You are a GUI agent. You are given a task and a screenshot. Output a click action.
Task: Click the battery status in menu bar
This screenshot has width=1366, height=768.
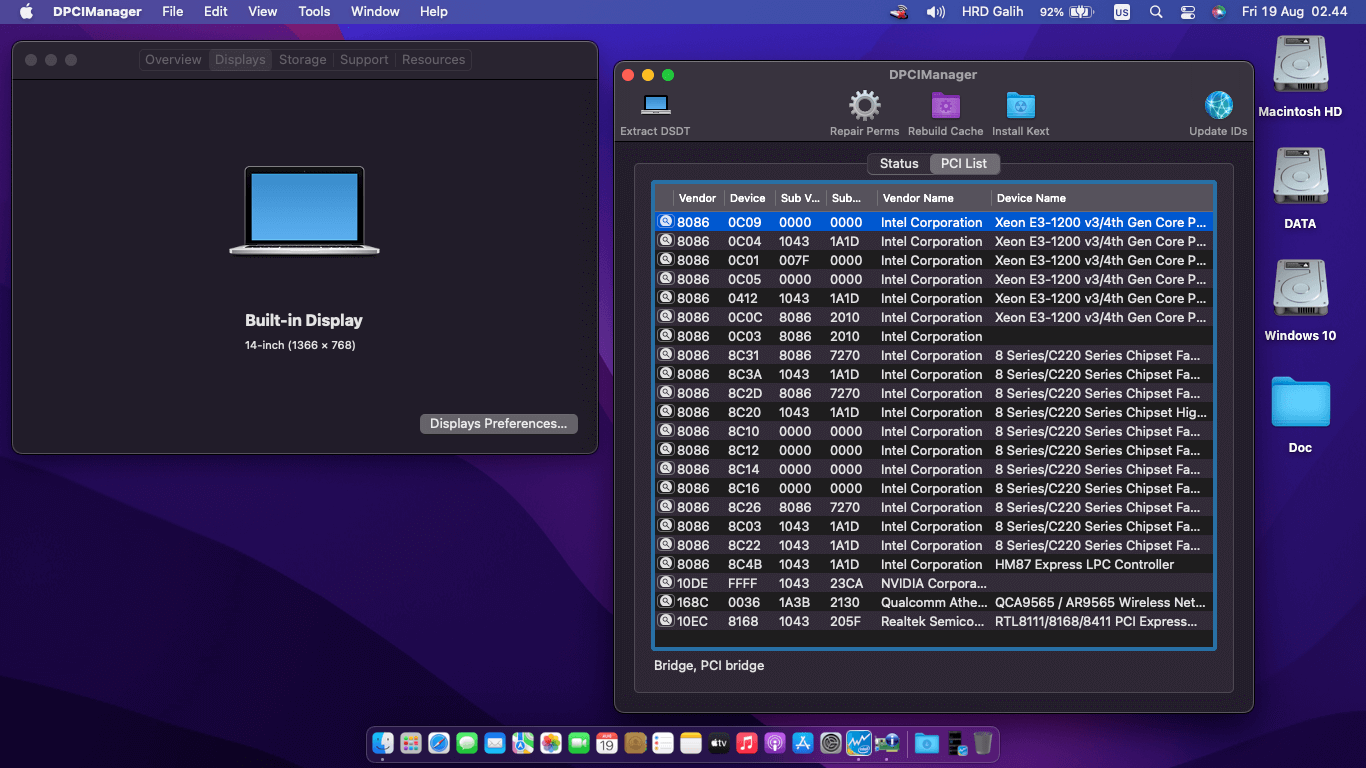[x=1067, y=12]
